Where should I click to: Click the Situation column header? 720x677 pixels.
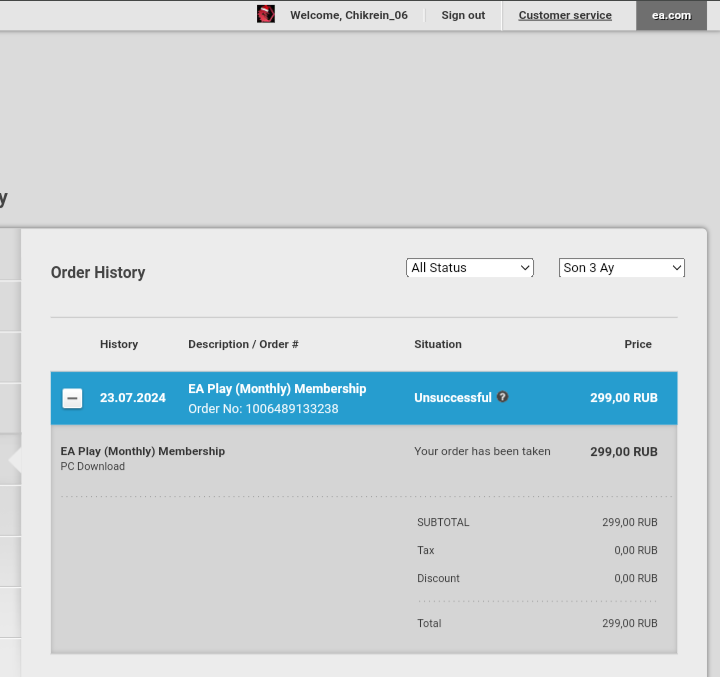click(x=438, y=344)
